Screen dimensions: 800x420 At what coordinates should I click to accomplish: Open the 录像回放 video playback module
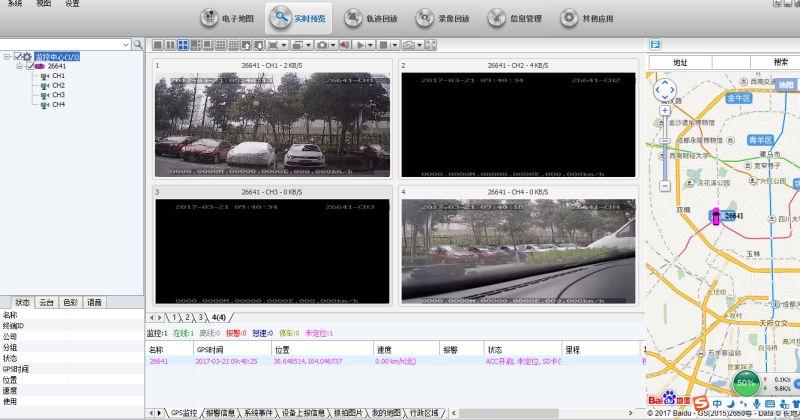pos(442,18)
